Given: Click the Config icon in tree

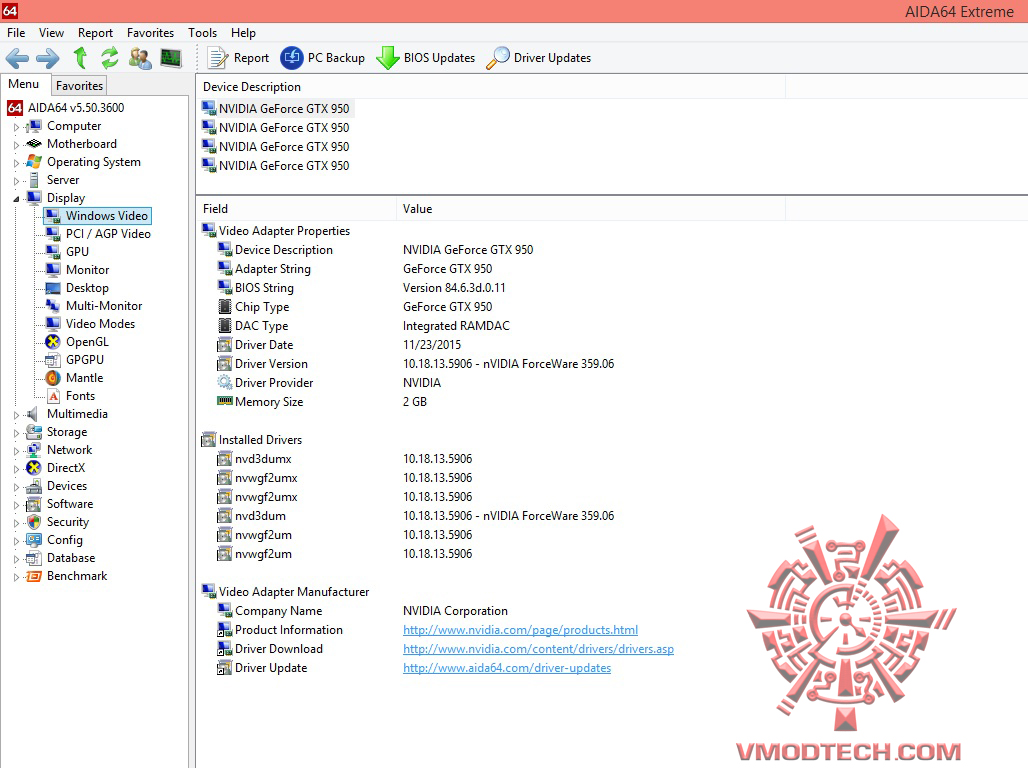Looking at the screenshot, I should tap(34, 540).
